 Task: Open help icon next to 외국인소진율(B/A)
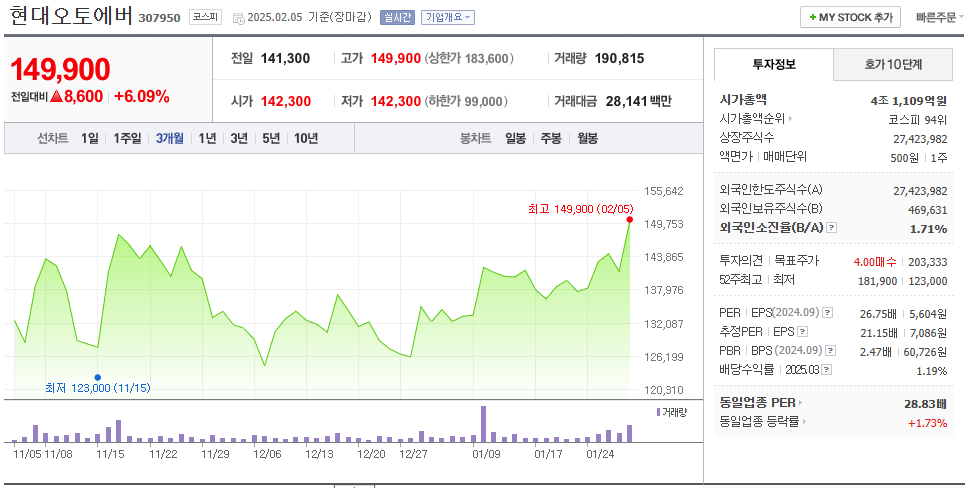[x=832, y=228]
